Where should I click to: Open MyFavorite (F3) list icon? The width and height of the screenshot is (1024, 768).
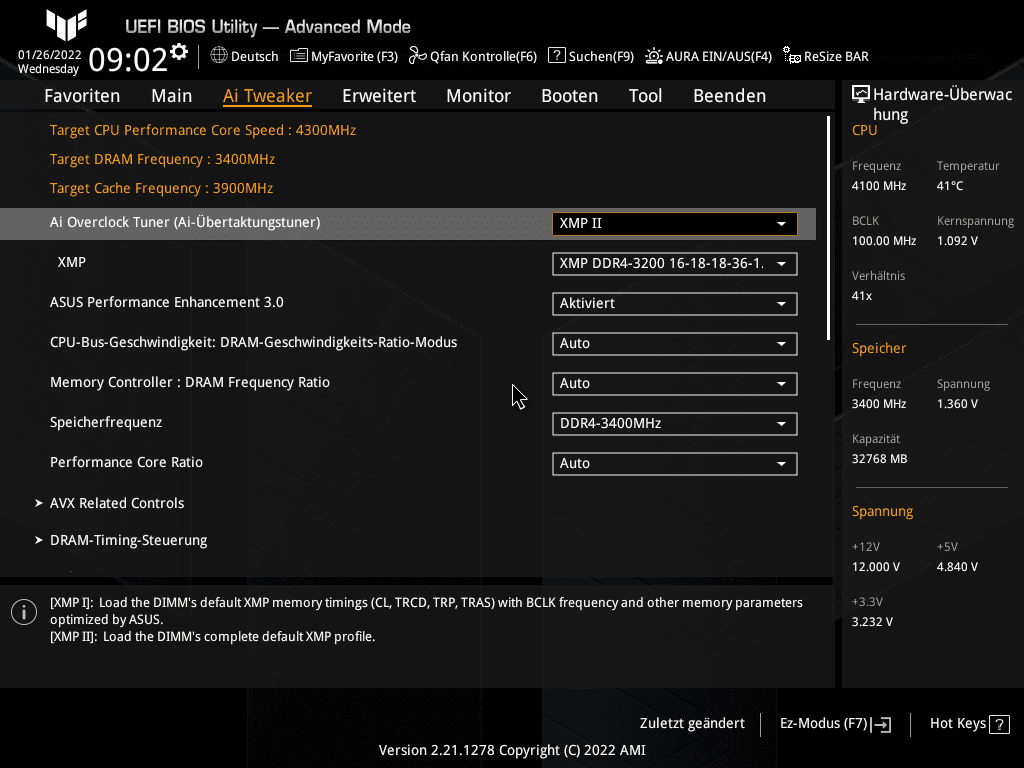pyautogui.click(x=298, y=56)
